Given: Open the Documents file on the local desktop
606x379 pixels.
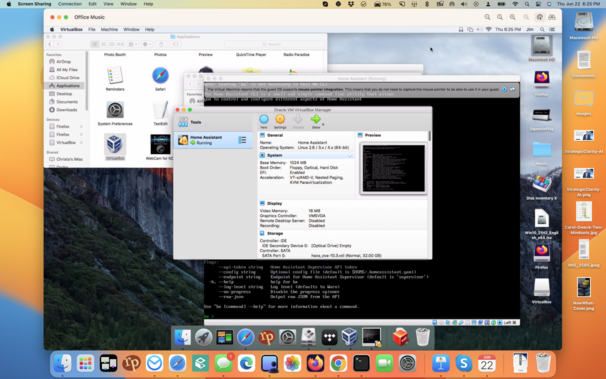Looking at the screenshot, I should click(x=584, y=61).
